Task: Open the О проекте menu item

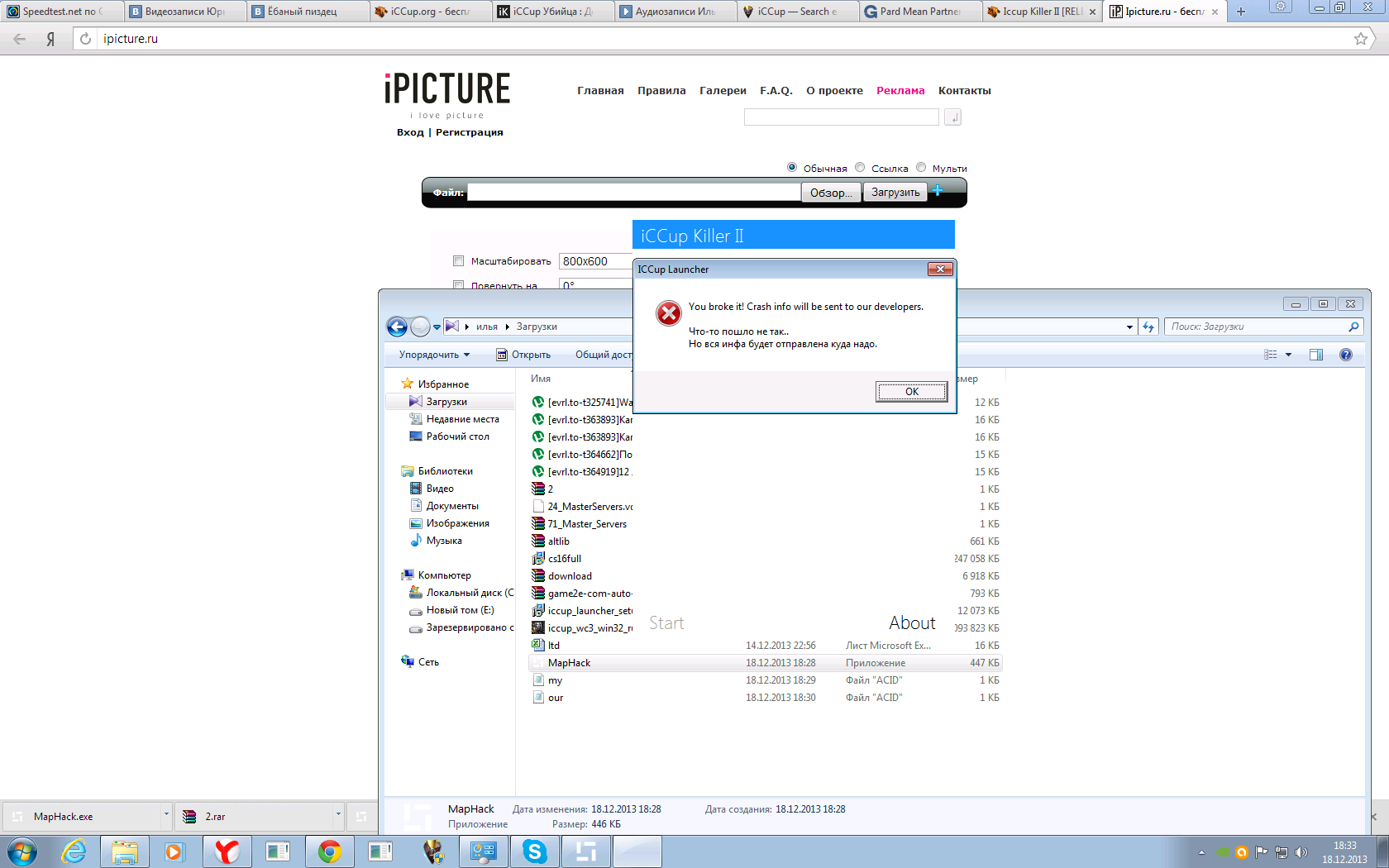Action: coord(834,91)
